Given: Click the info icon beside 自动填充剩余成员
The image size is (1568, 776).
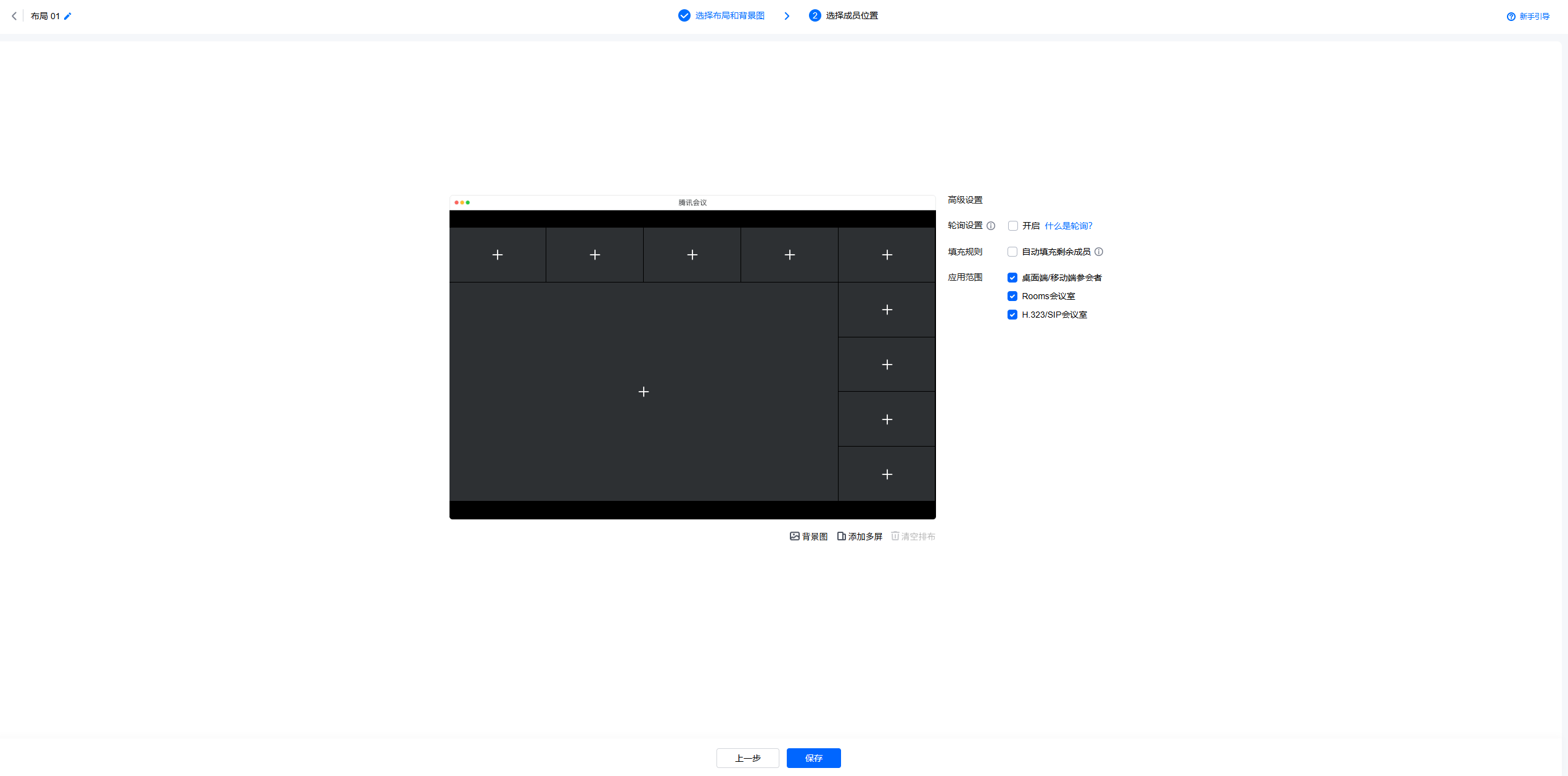Looking at the screenshot, I should coord(1099,252).
